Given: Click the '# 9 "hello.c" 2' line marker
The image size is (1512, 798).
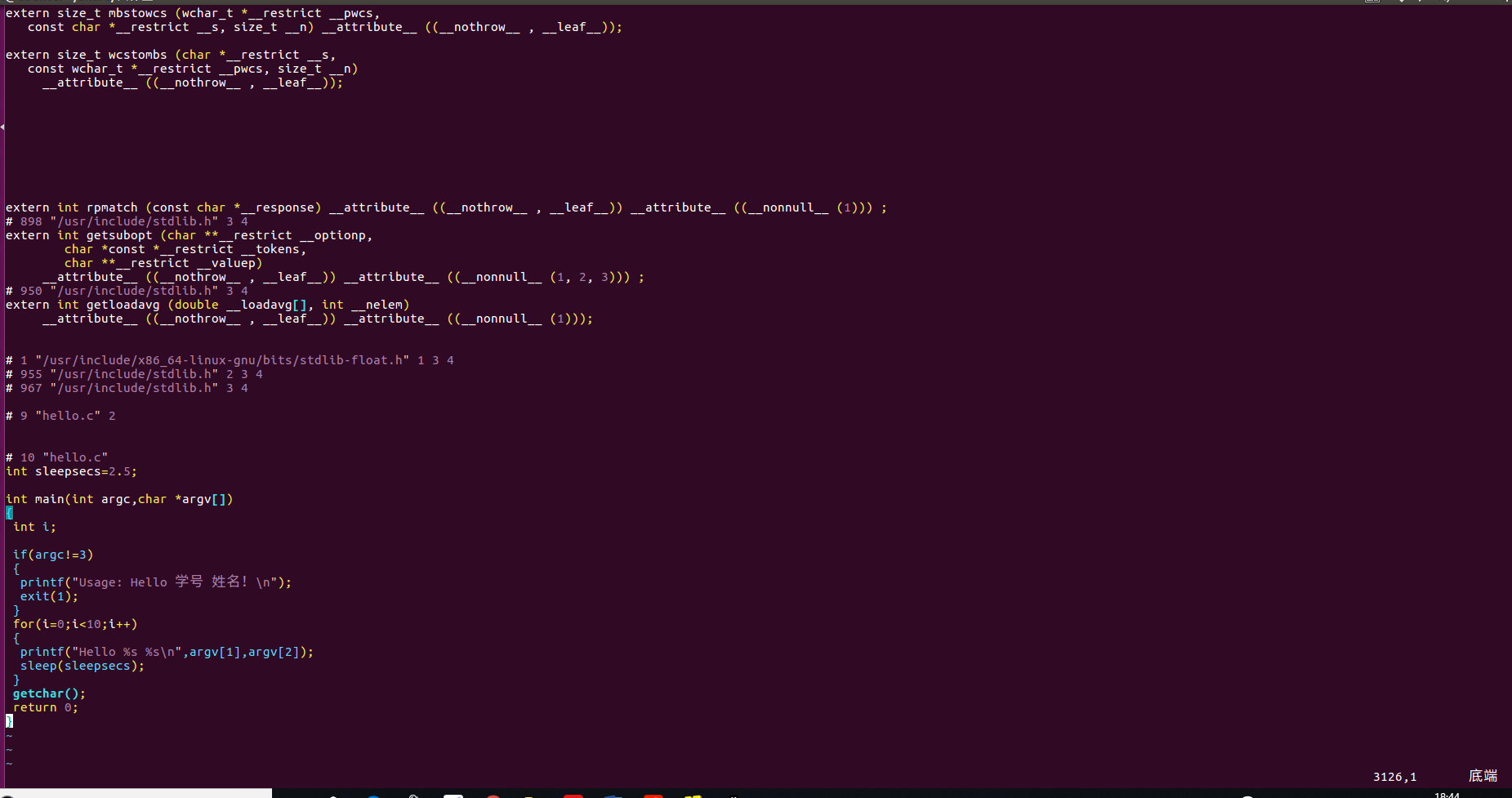Looking at the screenshot, I should [x=60, y=416].
